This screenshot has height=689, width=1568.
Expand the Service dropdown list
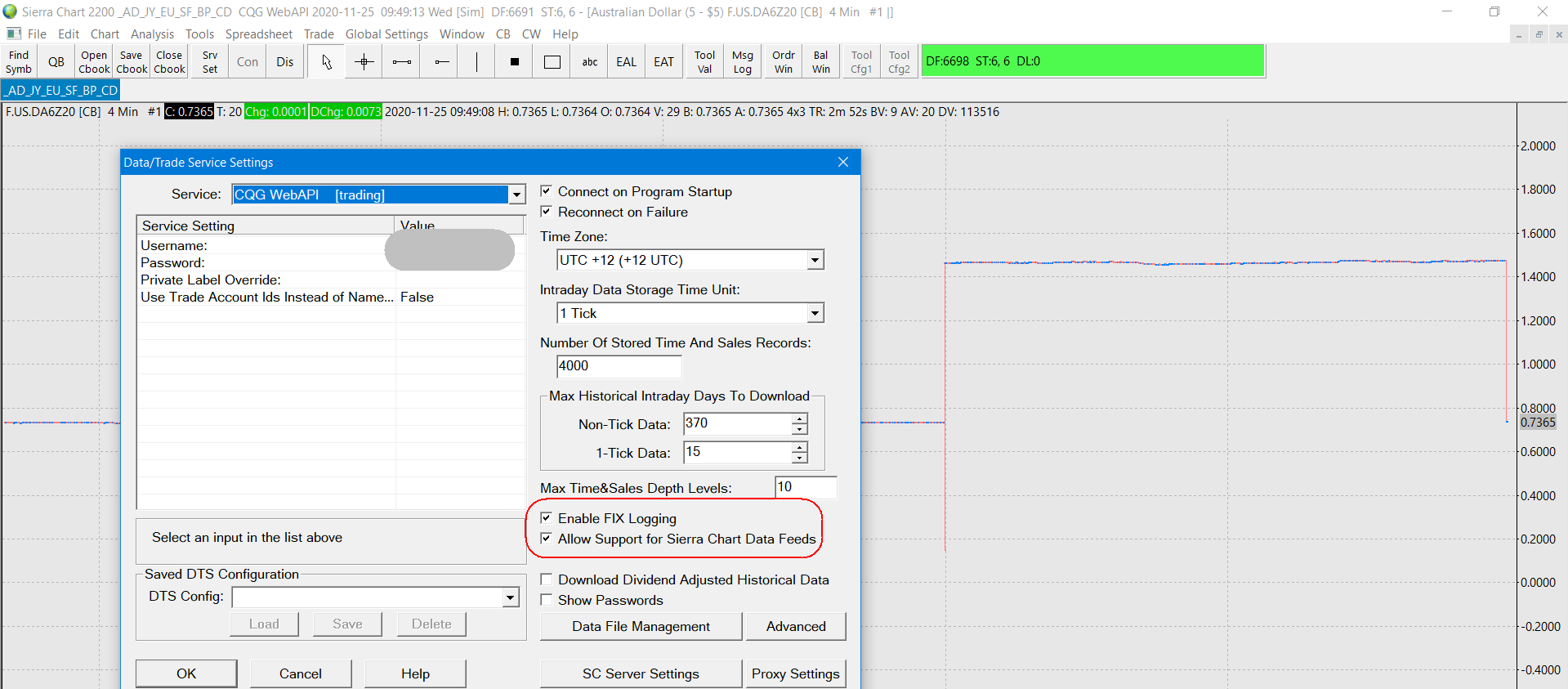[x=516, y=195]
